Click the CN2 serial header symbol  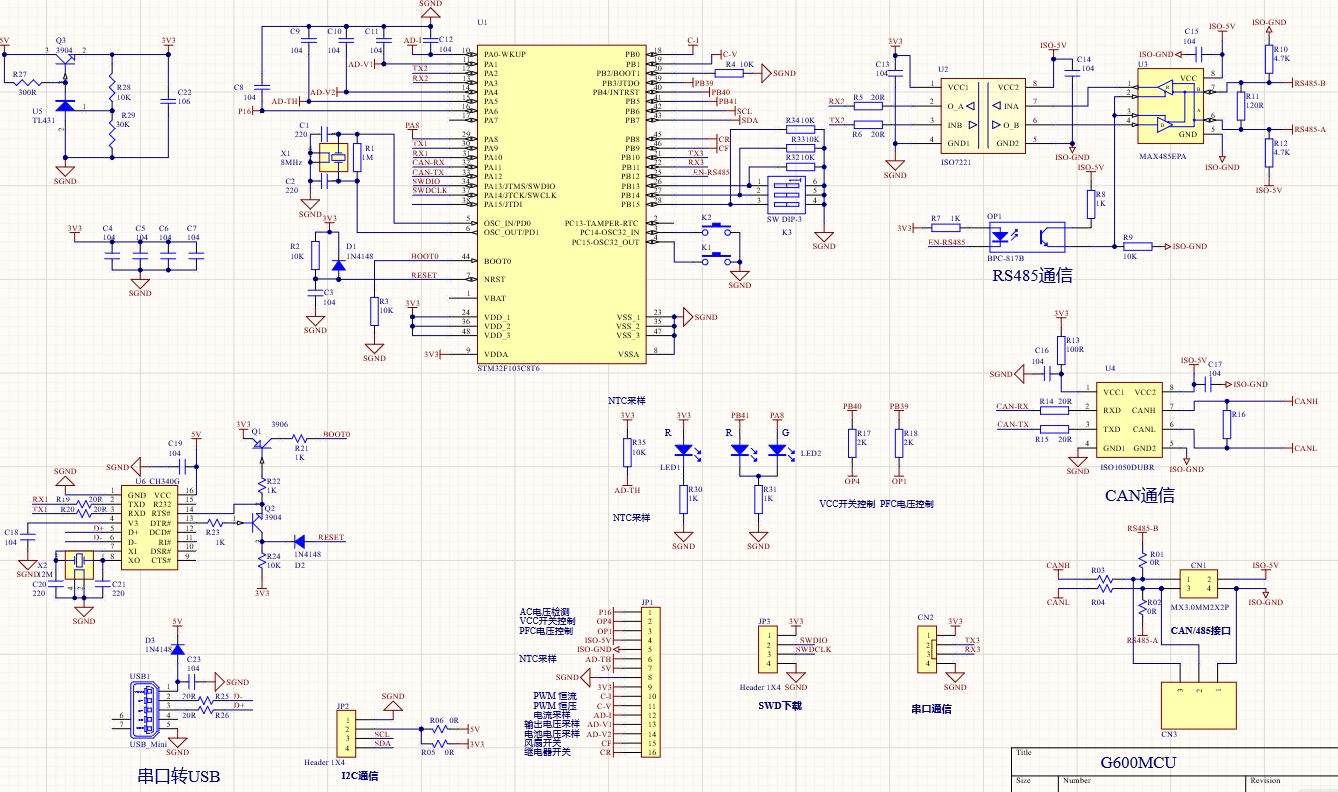pos(929,649)
